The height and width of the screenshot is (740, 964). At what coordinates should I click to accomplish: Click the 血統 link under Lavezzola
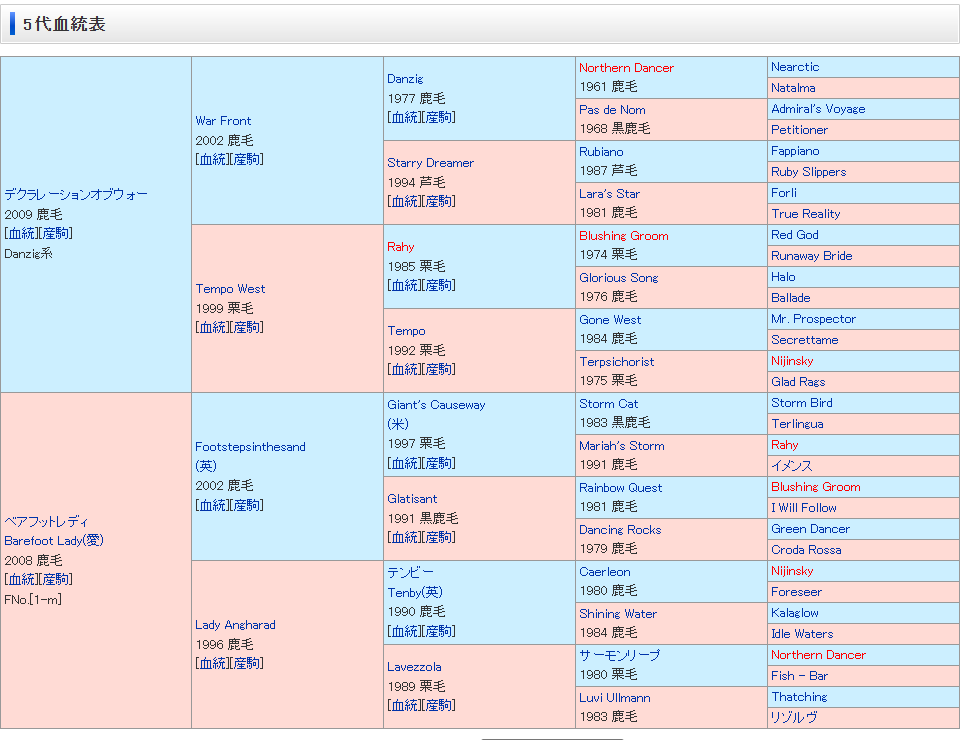404,706
